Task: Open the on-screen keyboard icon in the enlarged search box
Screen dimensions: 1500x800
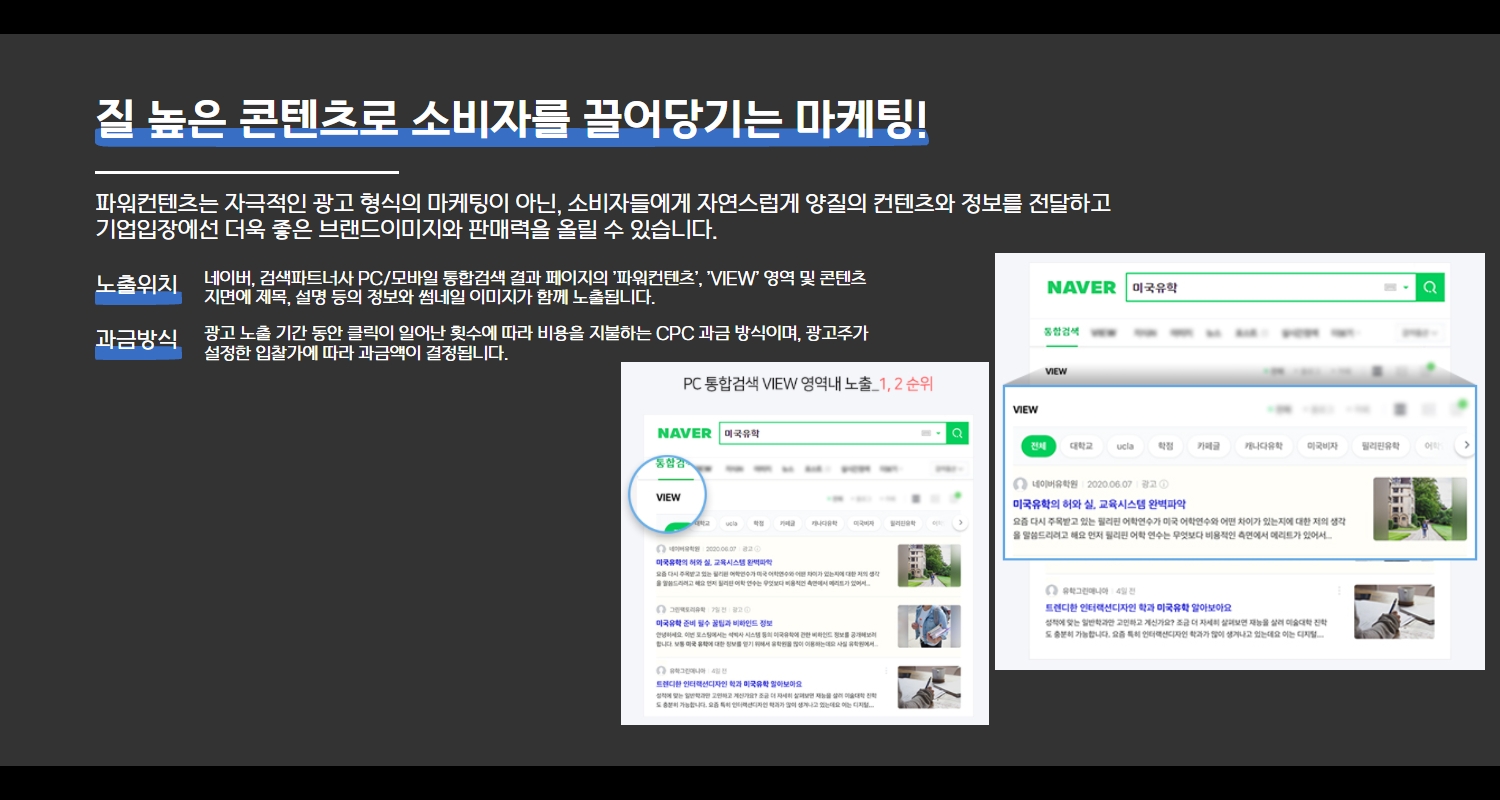Action: [x=1389, y=288]
